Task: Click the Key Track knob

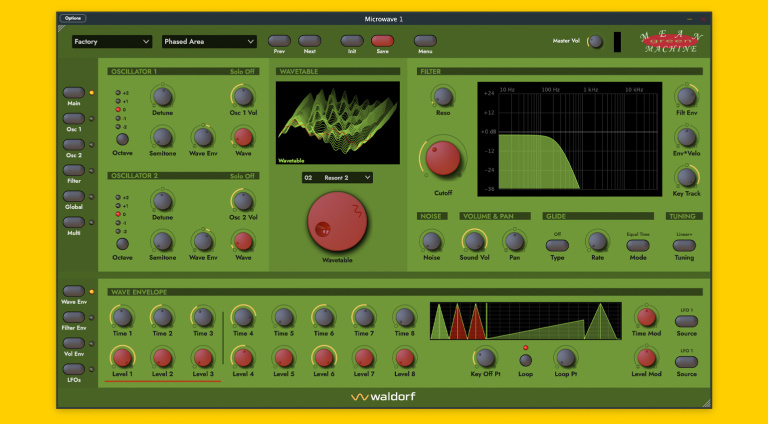Action: point(685,177)
